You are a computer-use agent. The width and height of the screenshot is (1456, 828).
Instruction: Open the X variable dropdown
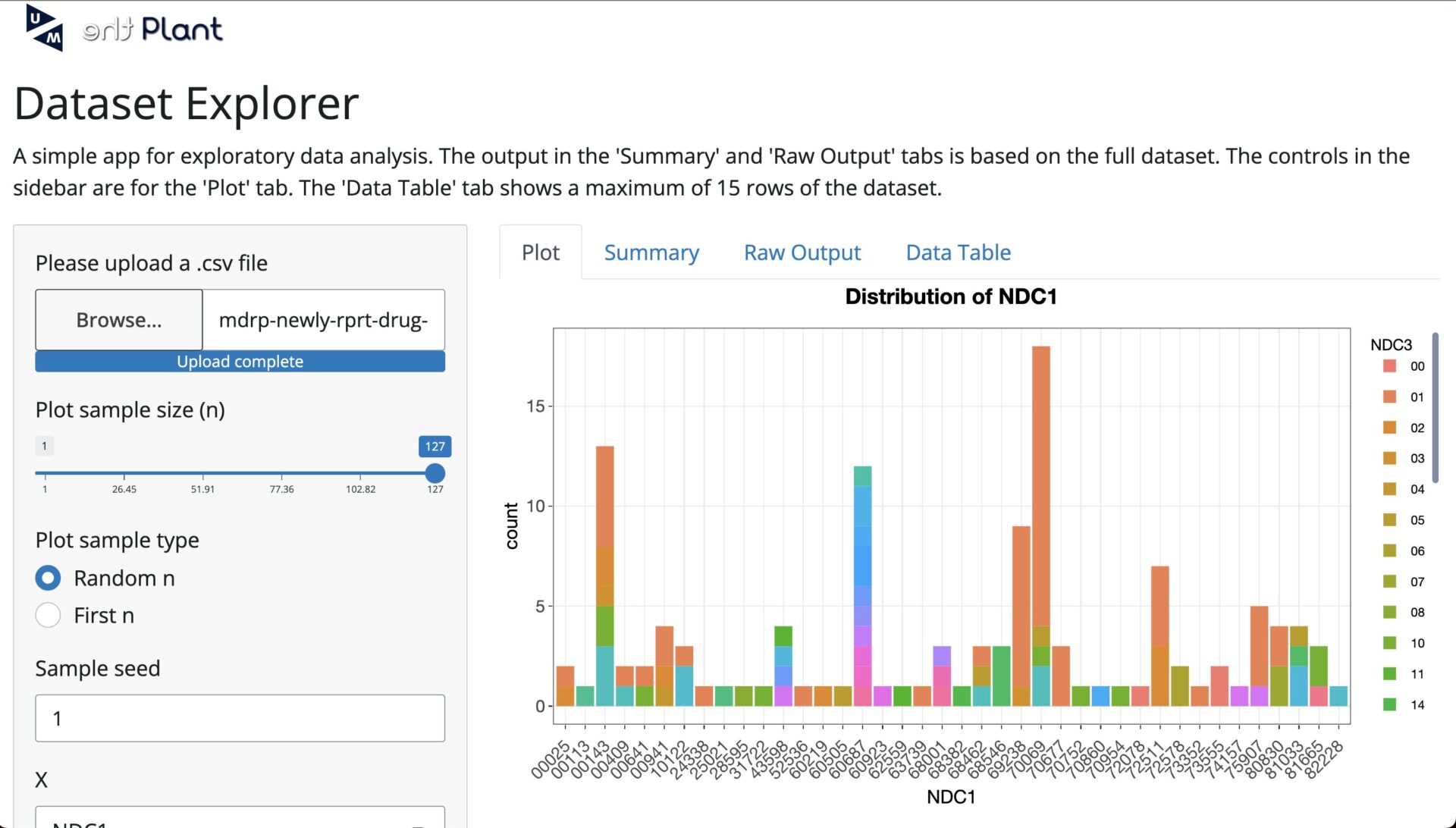pos(240,817)
